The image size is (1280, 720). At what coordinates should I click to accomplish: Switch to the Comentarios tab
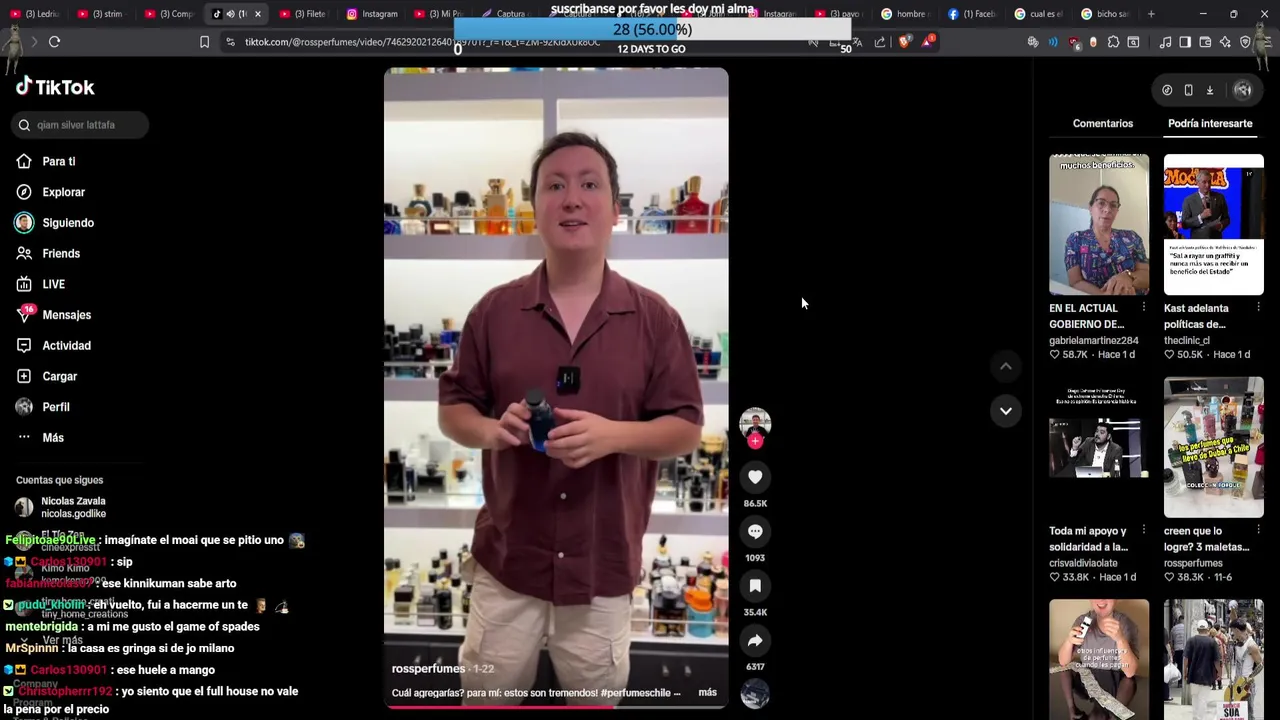pyautogui.click(x=1103, y=123)
